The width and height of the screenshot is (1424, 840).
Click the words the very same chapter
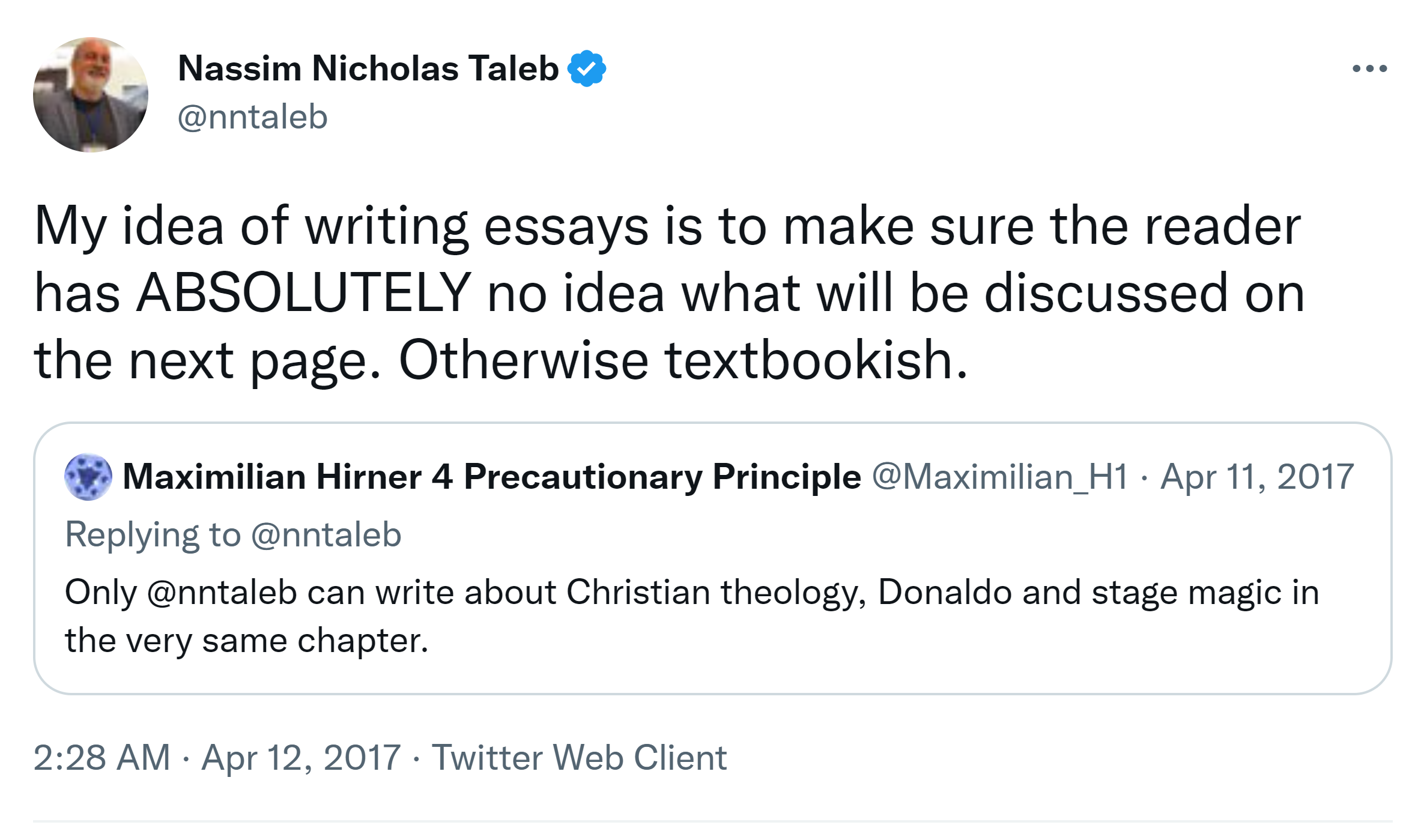coord(246,641)
